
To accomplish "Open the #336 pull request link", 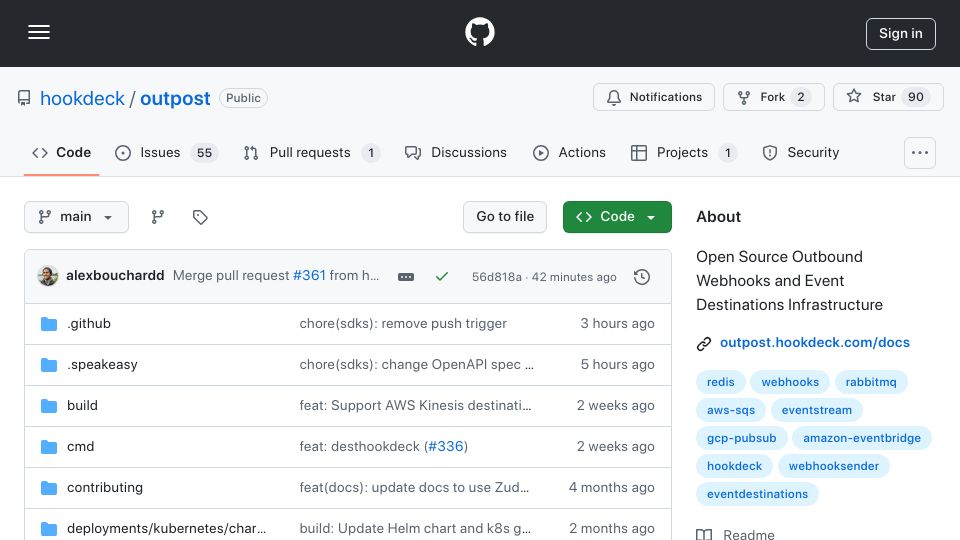I will pyautogui.click(x=446, y=446).
